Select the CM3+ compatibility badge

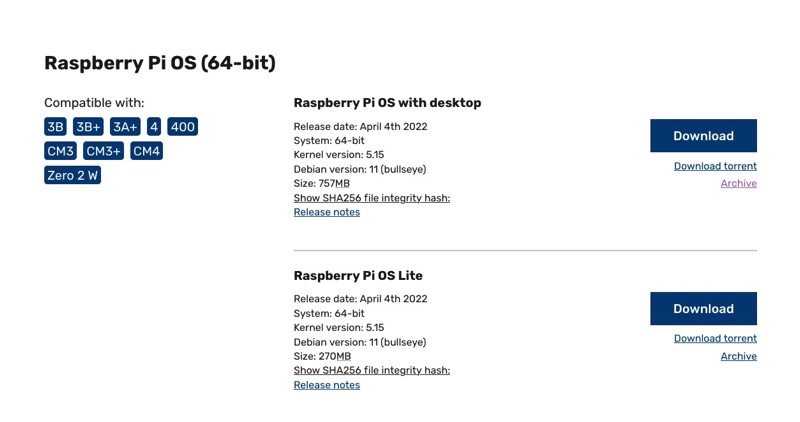pos(103,151)
